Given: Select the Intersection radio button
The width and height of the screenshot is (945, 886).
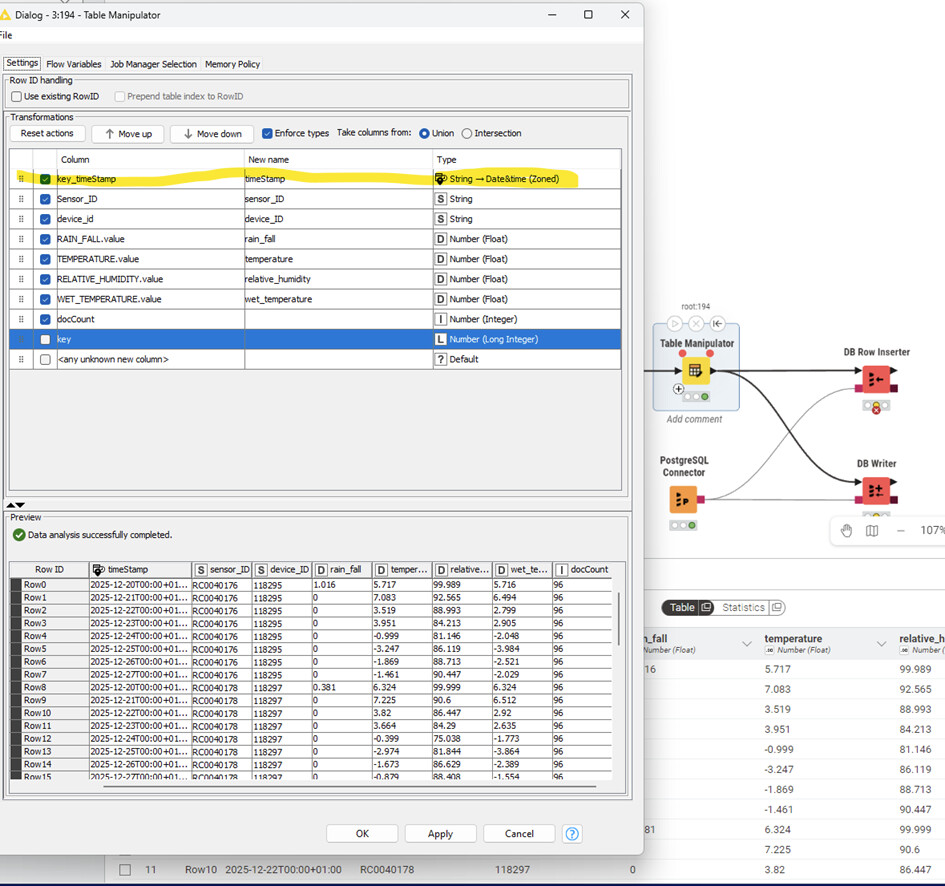Looking at the screenshot, I should click(x=466, y=133).
